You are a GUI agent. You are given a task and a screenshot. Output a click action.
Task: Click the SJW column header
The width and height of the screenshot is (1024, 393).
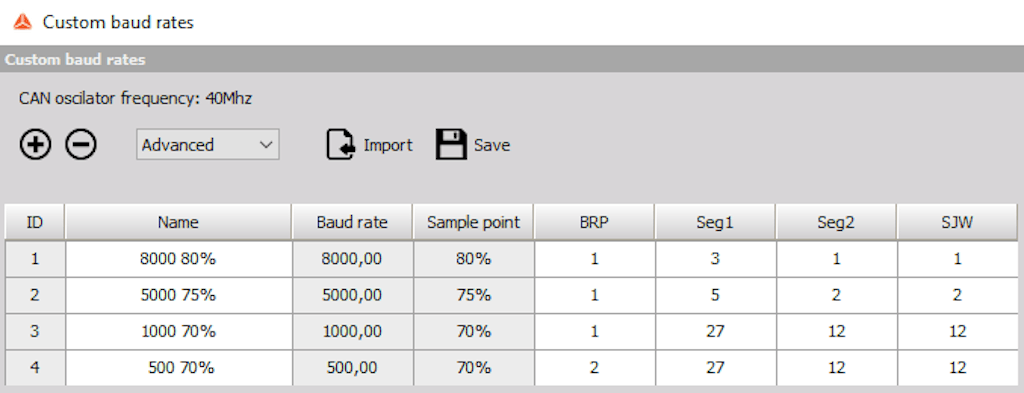957,223
